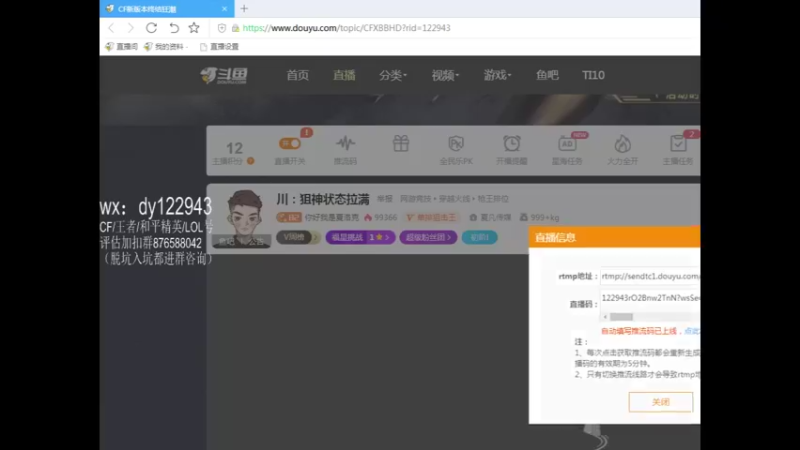Click the scrollbar left arrow under 直播码
This screenshot has height=450, width=800.
pyautogui.click(x=605, y=317)
